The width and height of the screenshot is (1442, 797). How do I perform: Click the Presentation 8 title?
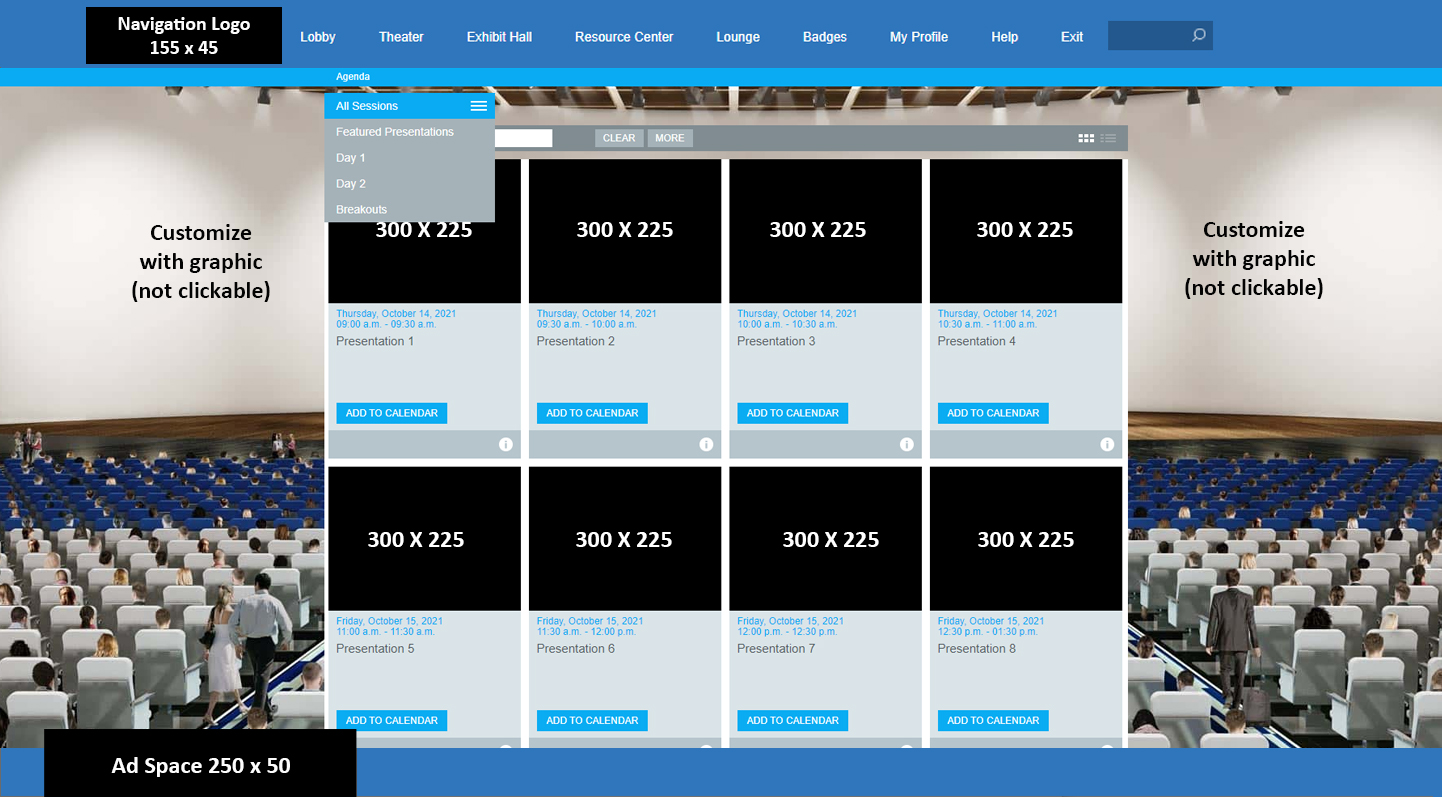tap(977, 648)
